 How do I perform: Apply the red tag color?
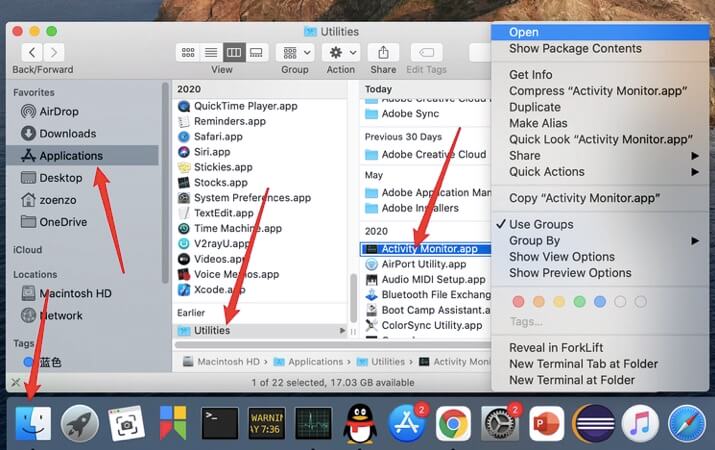coord(518,301)
